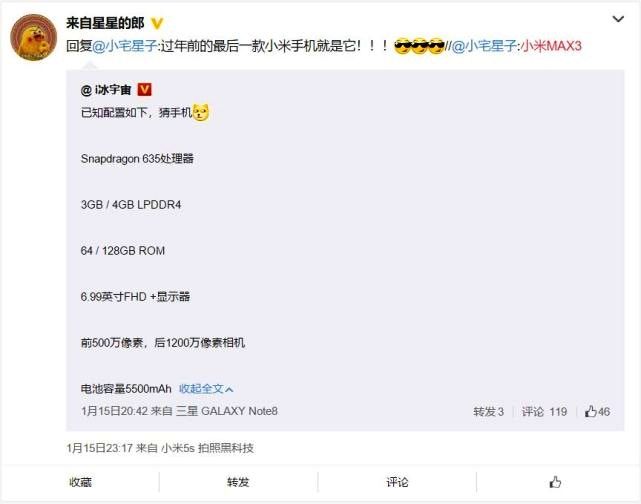
Task: Click the red V badge next to i冰宇宙
Action: coord(144,90)
